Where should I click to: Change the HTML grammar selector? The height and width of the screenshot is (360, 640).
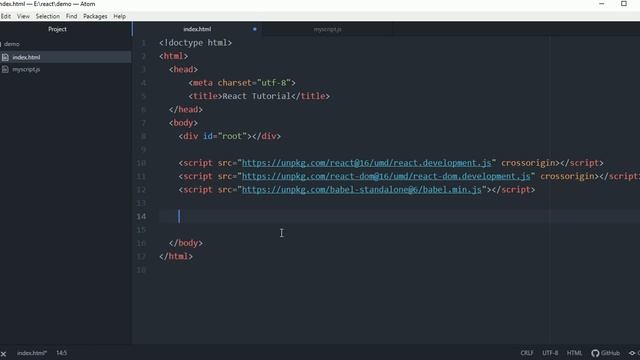point(574,353)
